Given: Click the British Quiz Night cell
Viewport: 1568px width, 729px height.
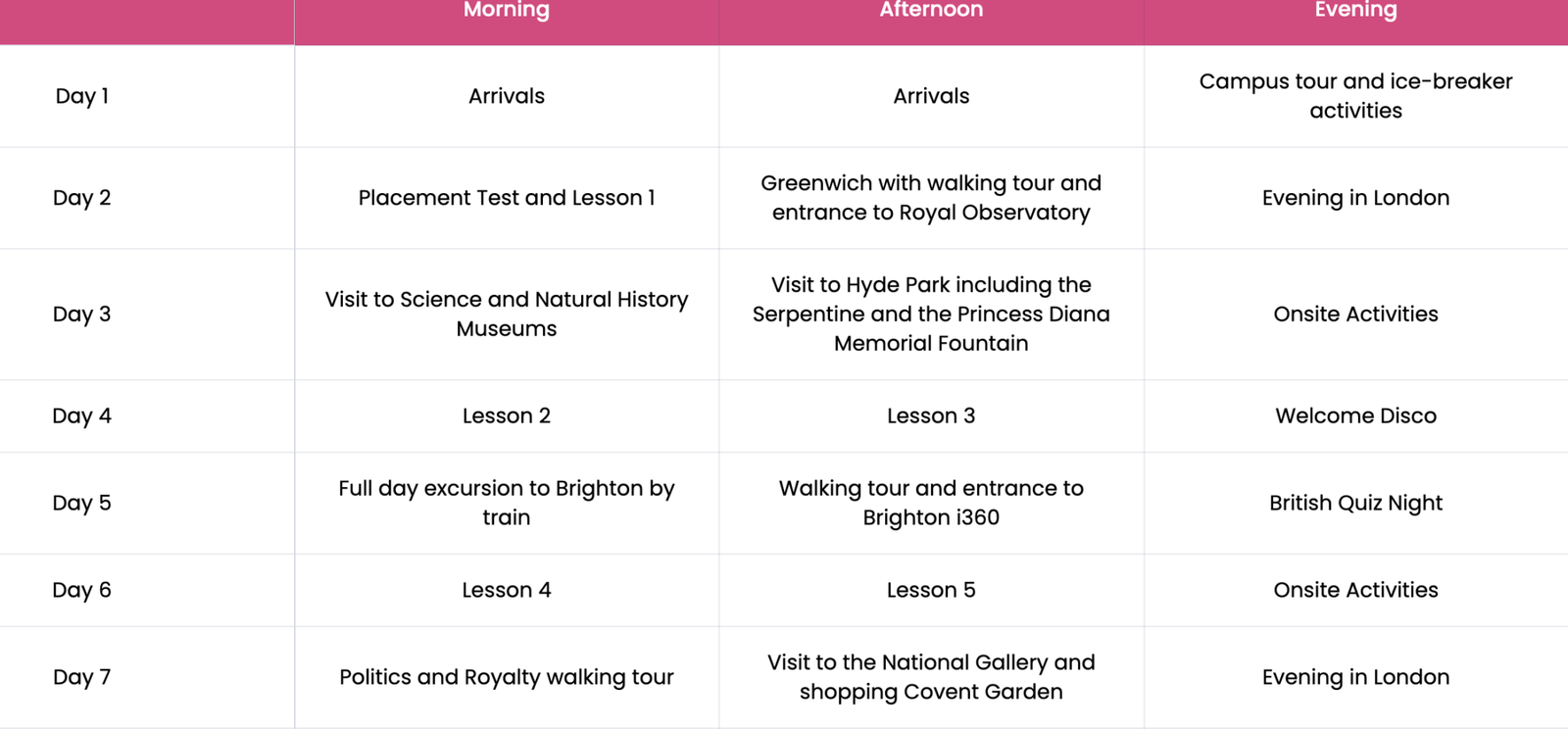Looking at the screenshot, I should coord(1355,504).
